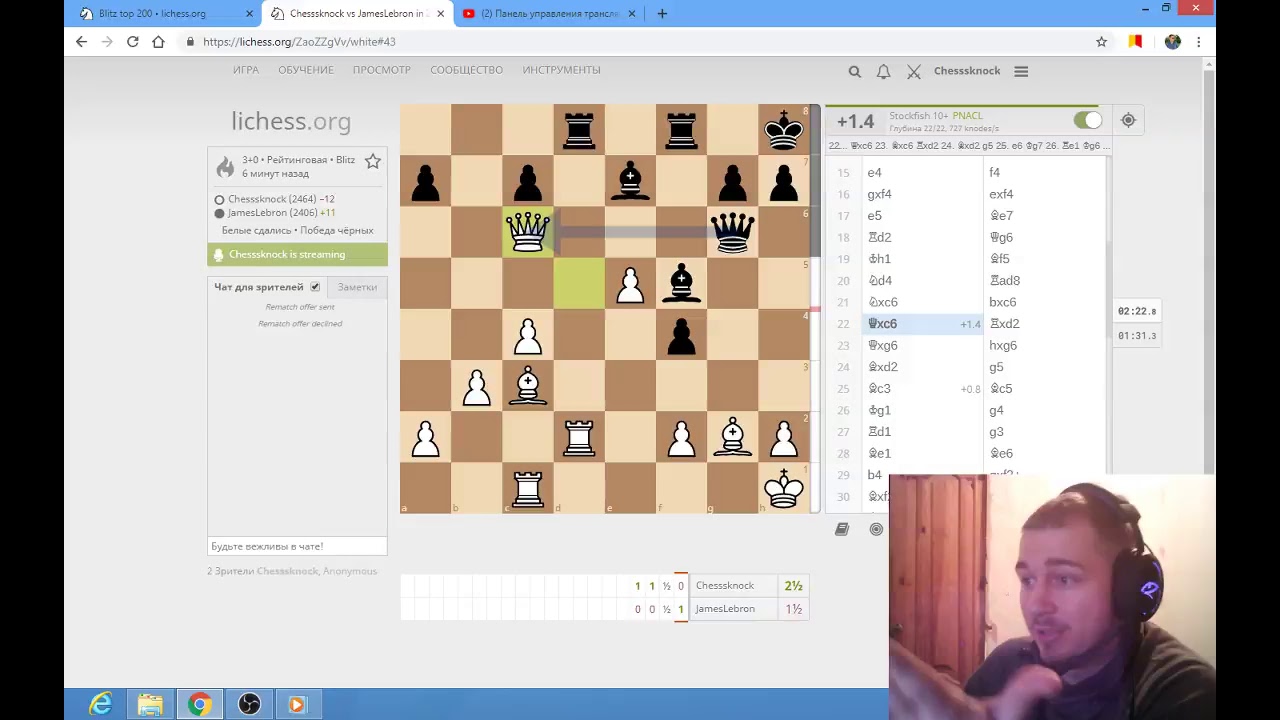Open a new browser tab
Screen dimensions: 1280x720
tap(662, 14)
